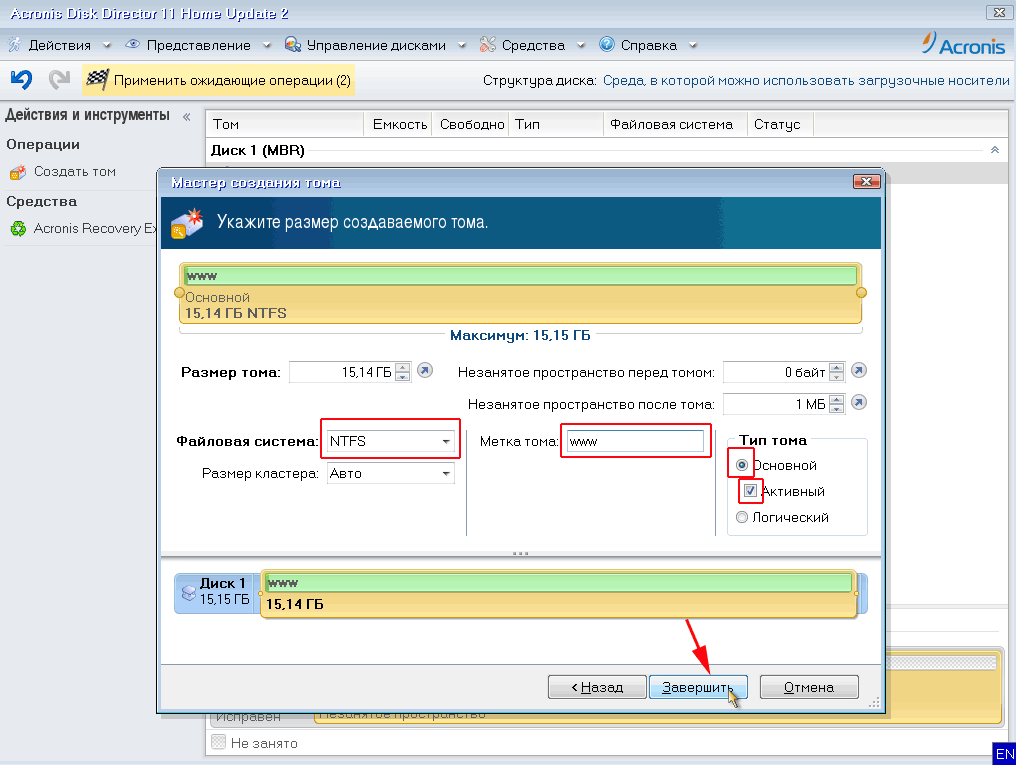Click the volume size bar's right handle
The height and width of the screenshot is (765, 1016).
click(x=861, y=293)
